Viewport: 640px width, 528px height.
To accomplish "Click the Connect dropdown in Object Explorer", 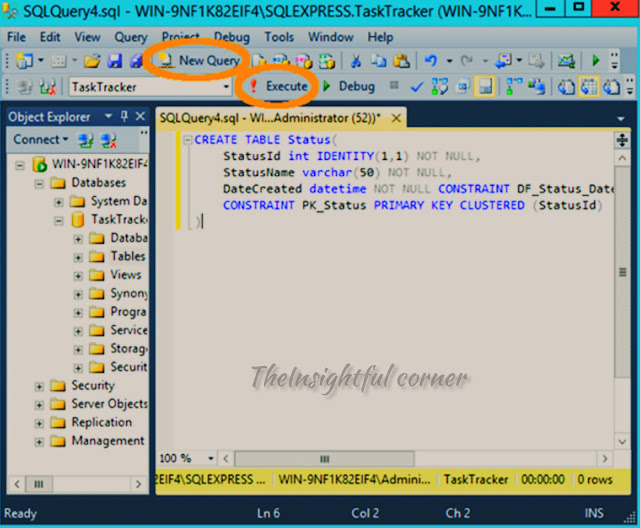I will [40, 140].
